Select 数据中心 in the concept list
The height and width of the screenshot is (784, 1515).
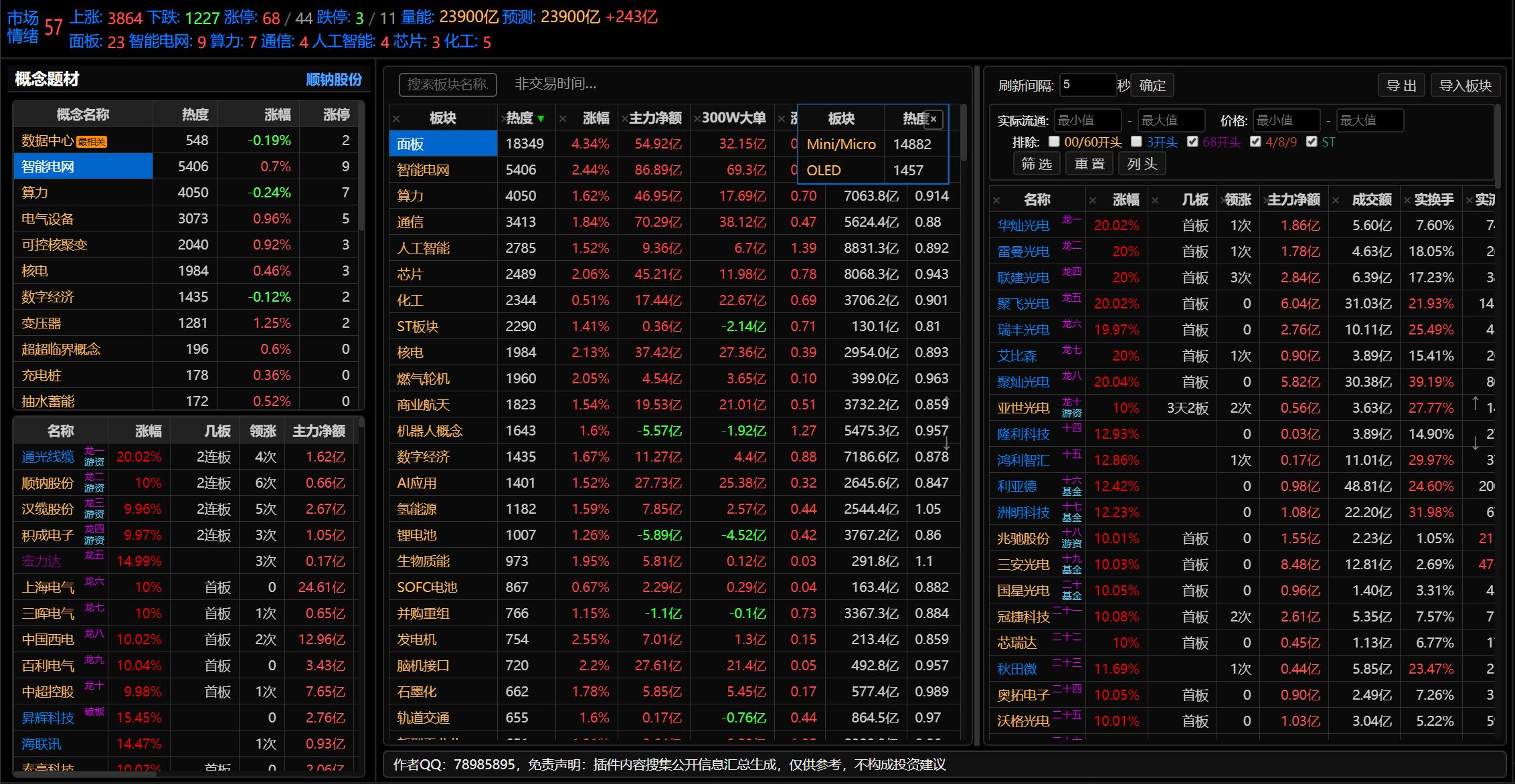pyautogui.click(x=186, y=140)
